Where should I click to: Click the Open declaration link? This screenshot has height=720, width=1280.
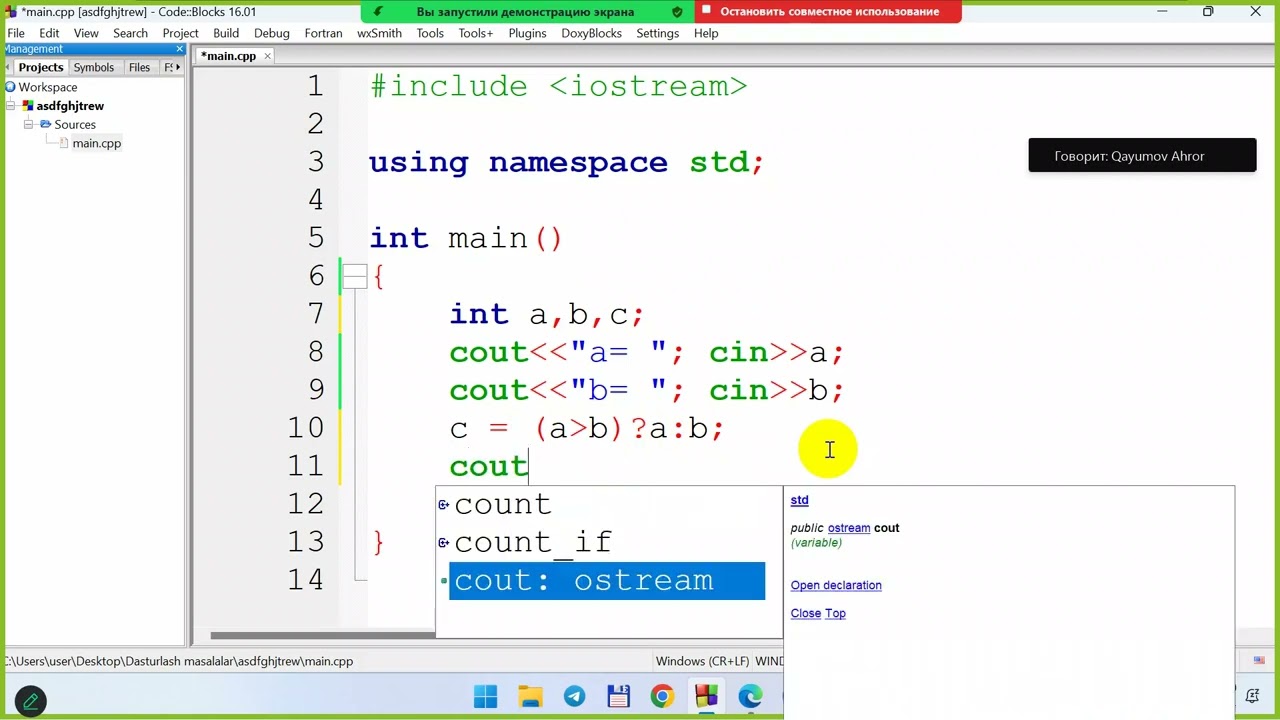[x=836, y=586]
